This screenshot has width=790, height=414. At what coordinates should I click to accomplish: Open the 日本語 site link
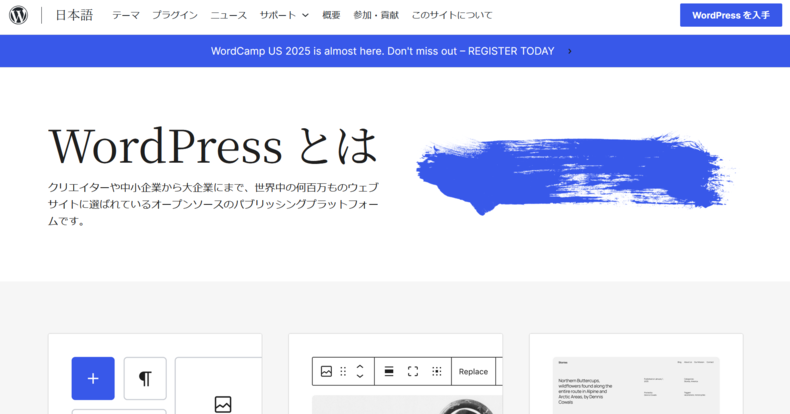click(x=74, y=15)
